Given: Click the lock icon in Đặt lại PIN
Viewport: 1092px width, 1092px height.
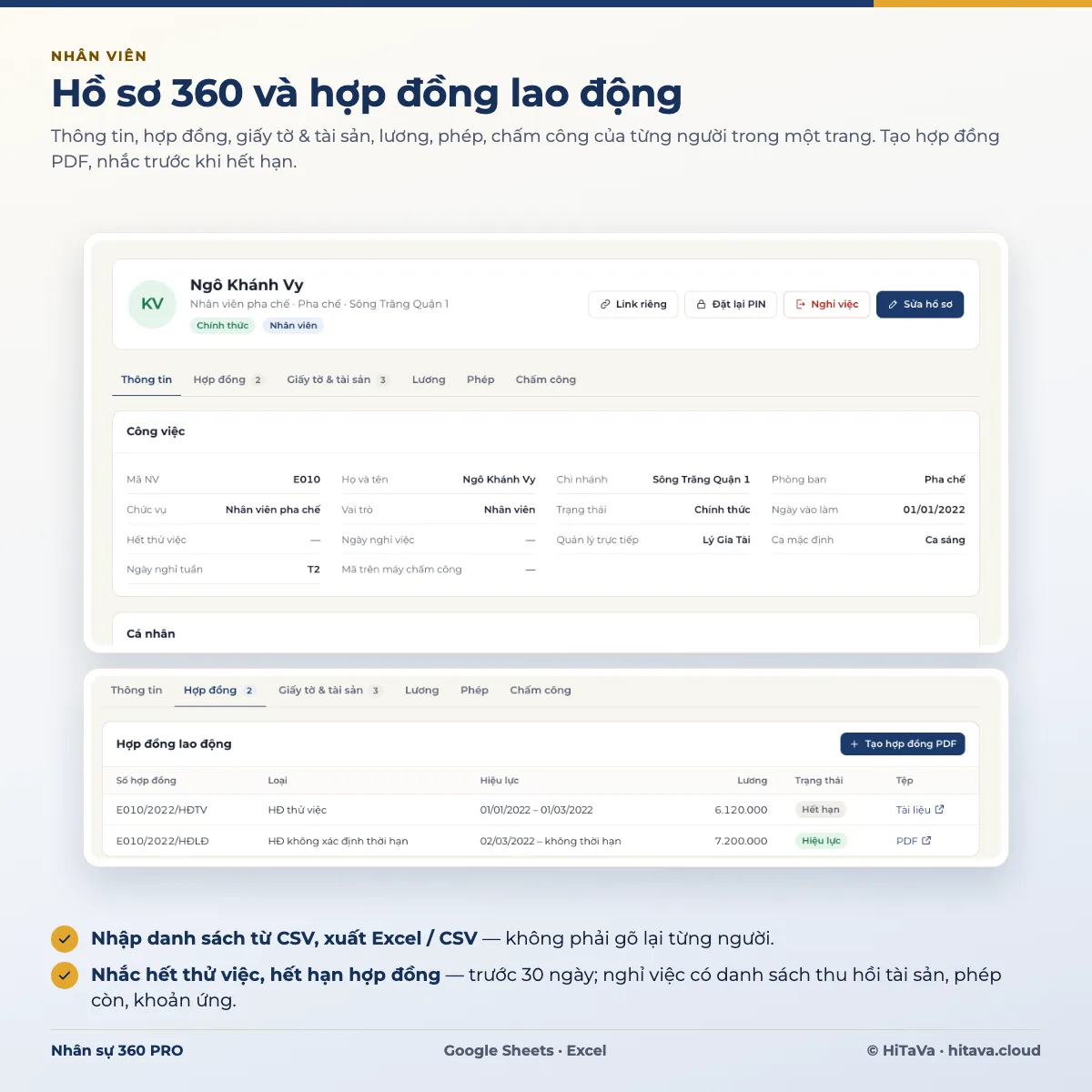Looking at the screenshot, I should 702,305.
